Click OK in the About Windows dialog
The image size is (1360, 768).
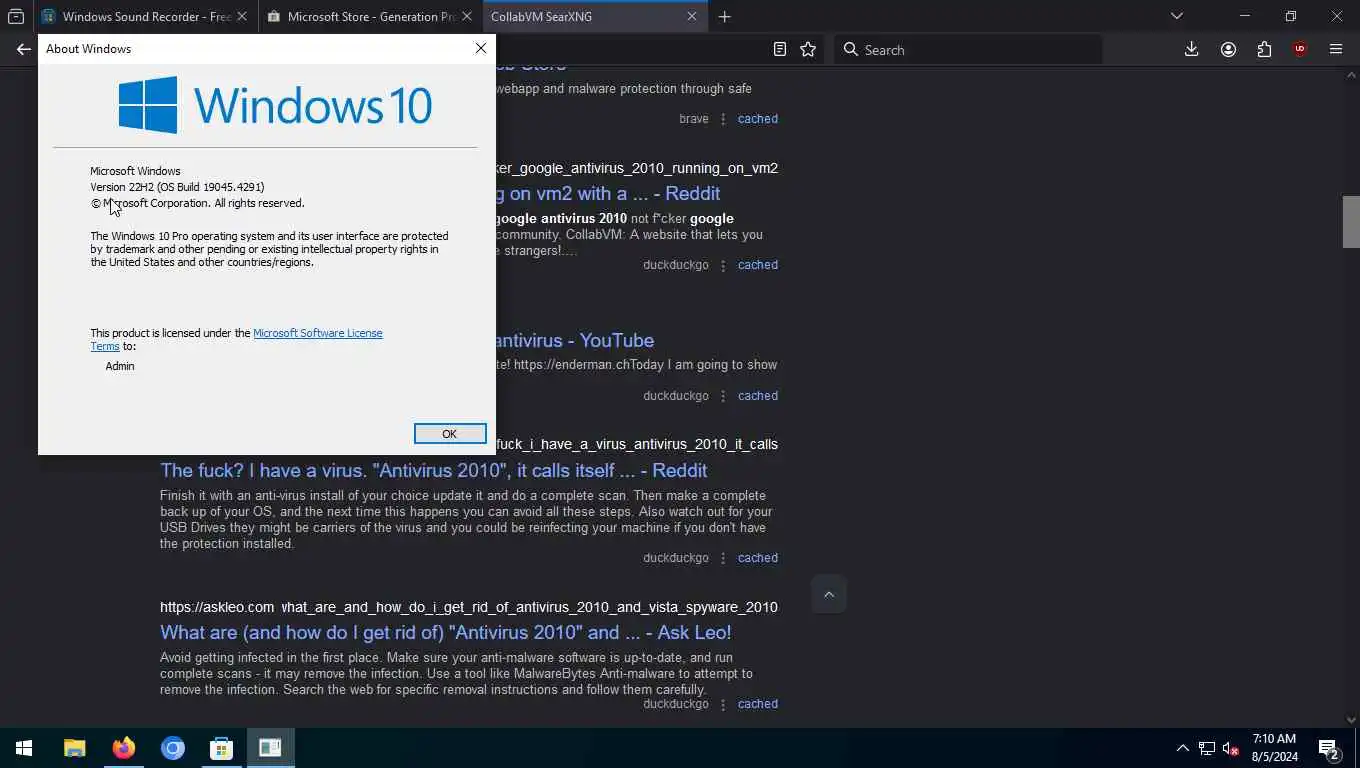click(450, 433)
